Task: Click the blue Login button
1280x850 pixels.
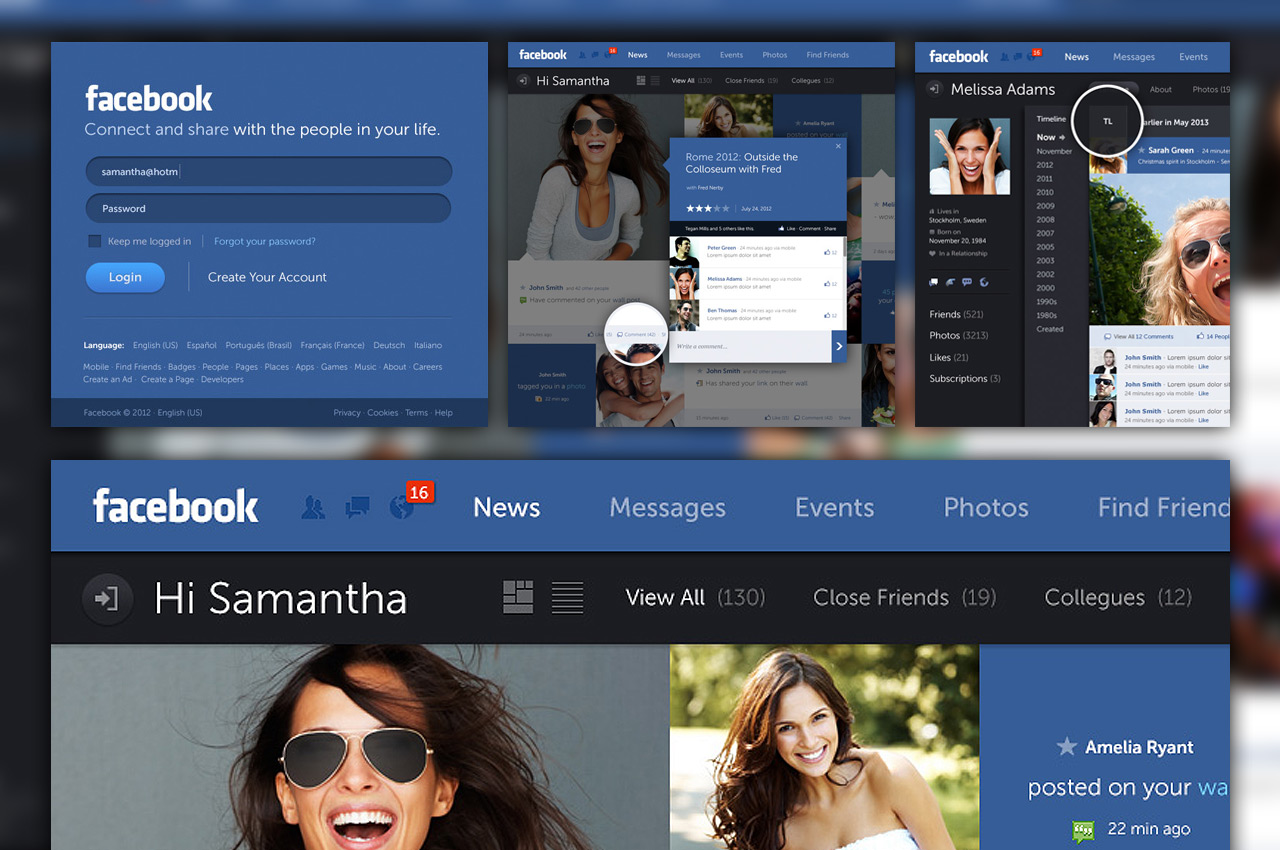Action: pyautogui.click(x=125, y=277)
